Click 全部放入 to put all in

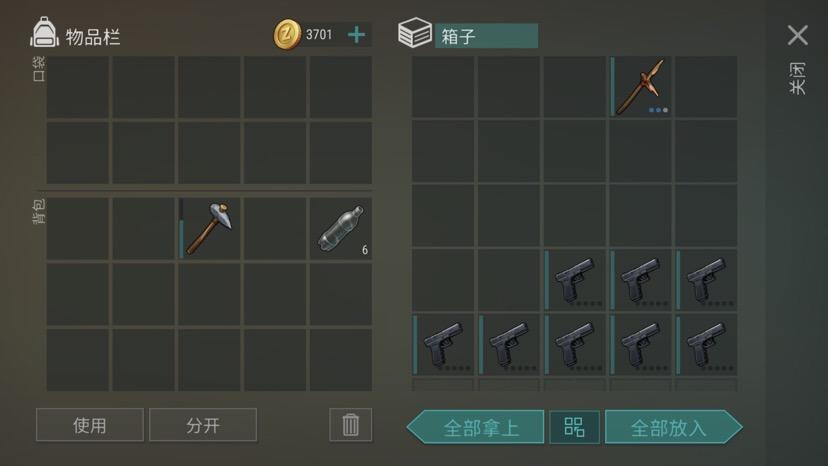click(673, 427)
